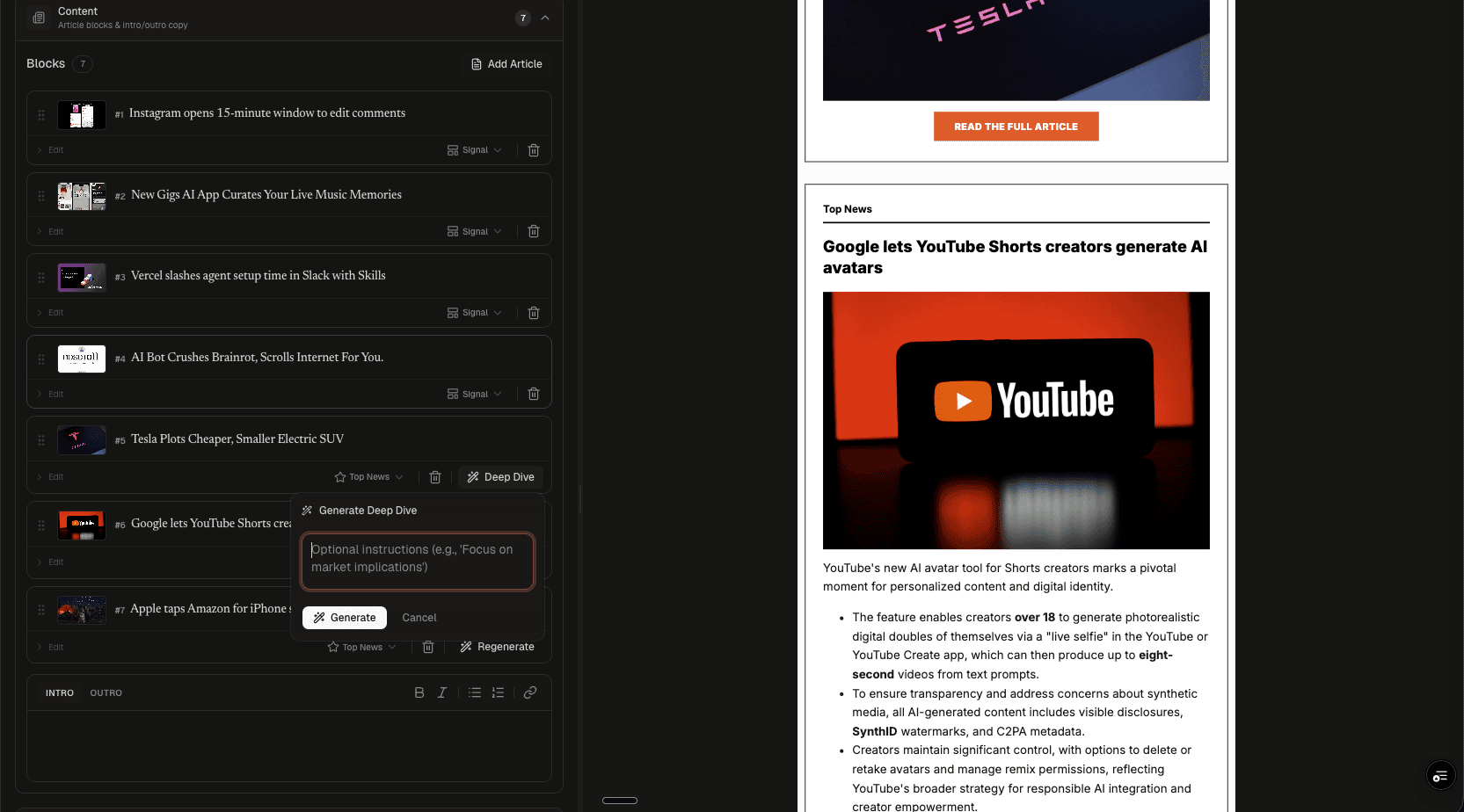Image resolution: width=1464 pixels, height=812 pixels.
Task: Open Top News dropdown for Tesla article
Action: coord(369,477)
